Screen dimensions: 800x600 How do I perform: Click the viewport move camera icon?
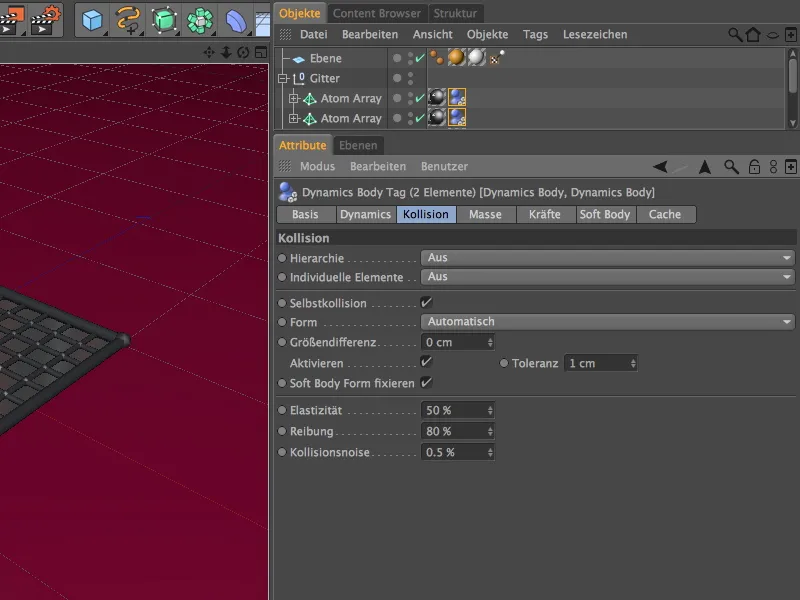(x=209, y=52)
